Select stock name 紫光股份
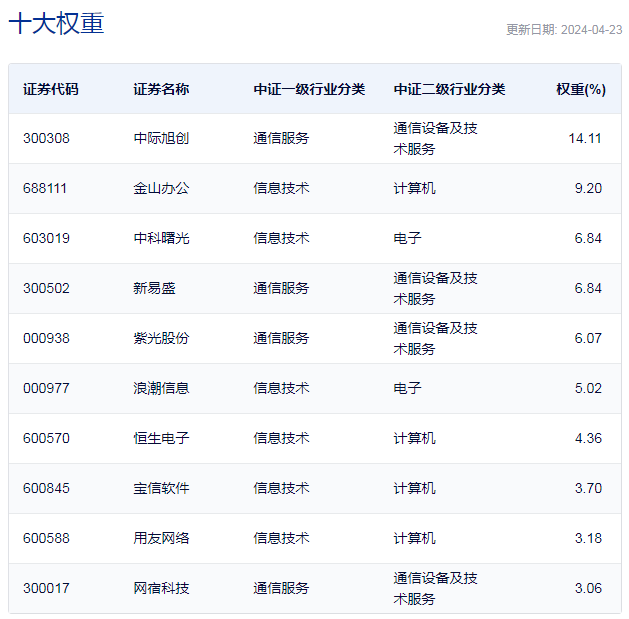 point(161,338)
